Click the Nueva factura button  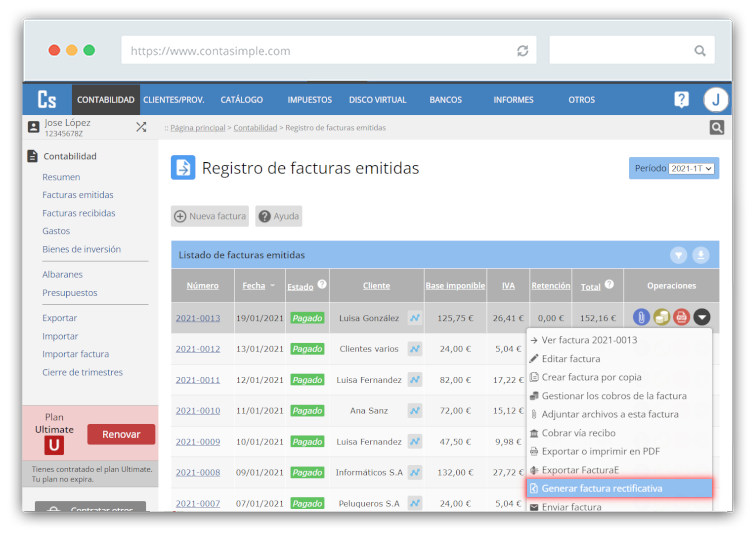tap(209, 216)
